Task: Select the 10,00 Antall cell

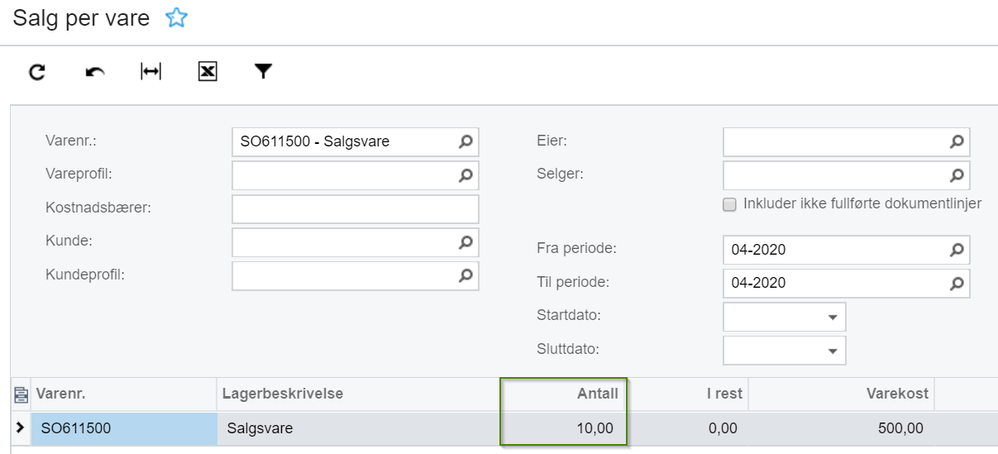Action: pos(563,429)
